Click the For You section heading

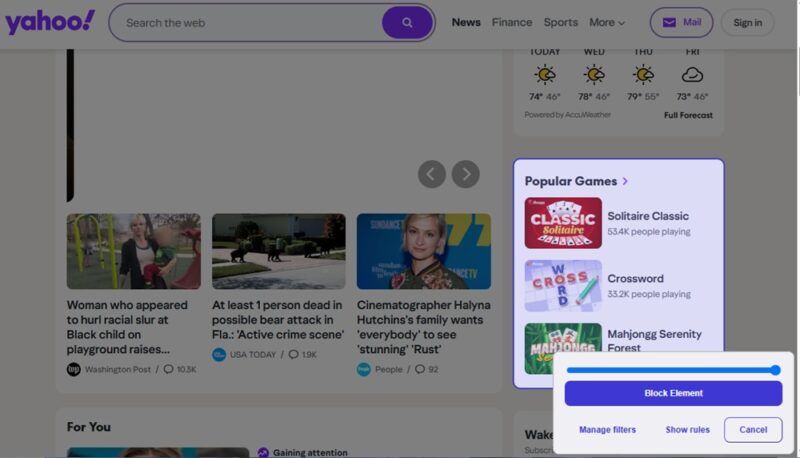pyautogui.click(x=89, y=427)
